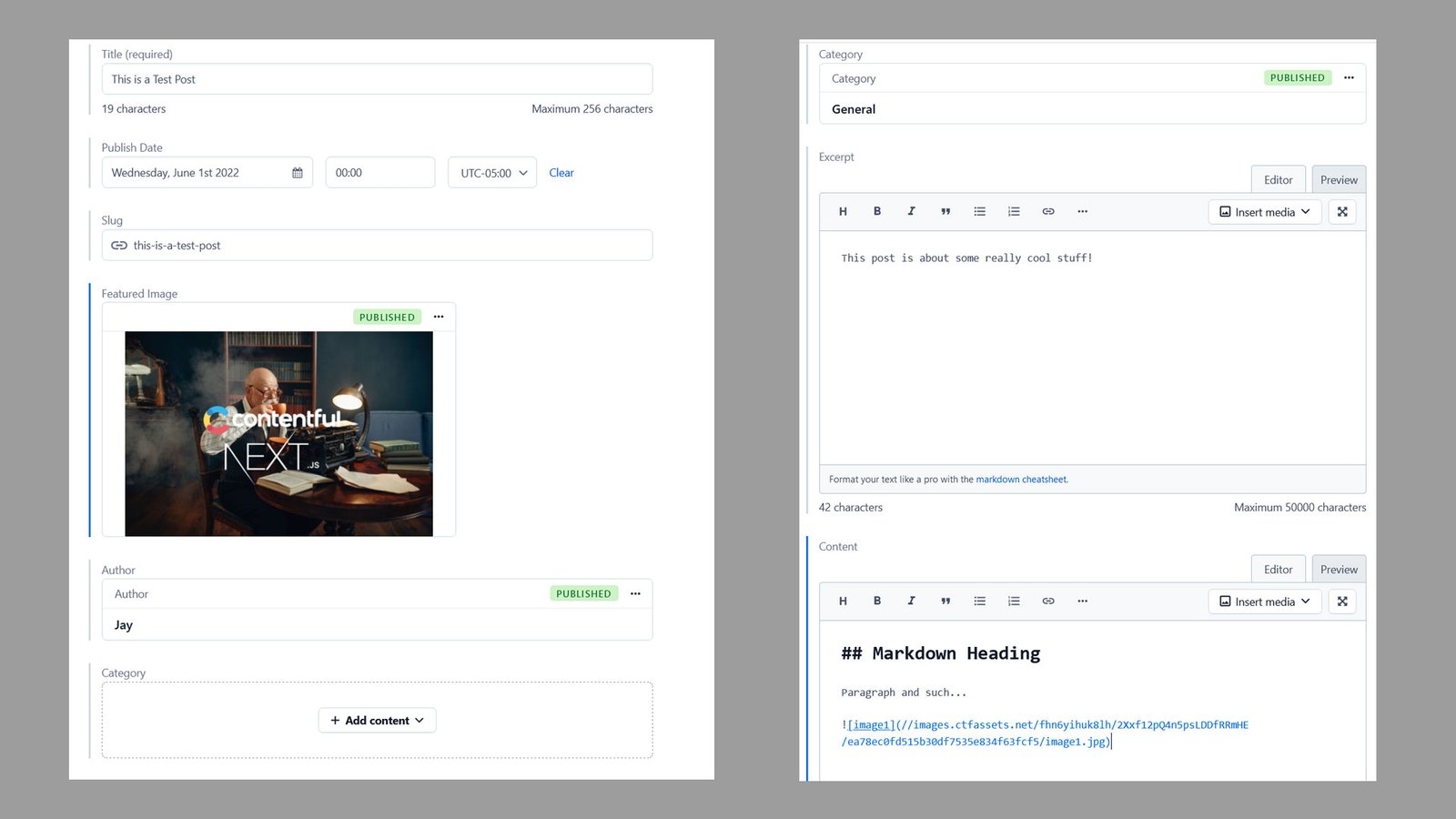Open the markdown cheatsheet link
This screenshot has height=819, width=1456.
tap(1021, 480)
